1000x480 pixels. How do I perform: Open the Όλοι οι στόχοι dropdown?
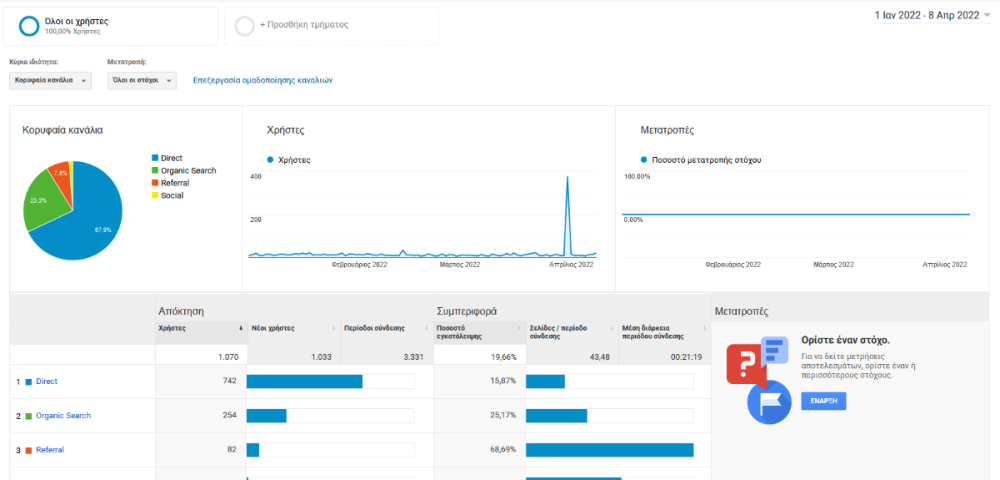tap(141, 80)
